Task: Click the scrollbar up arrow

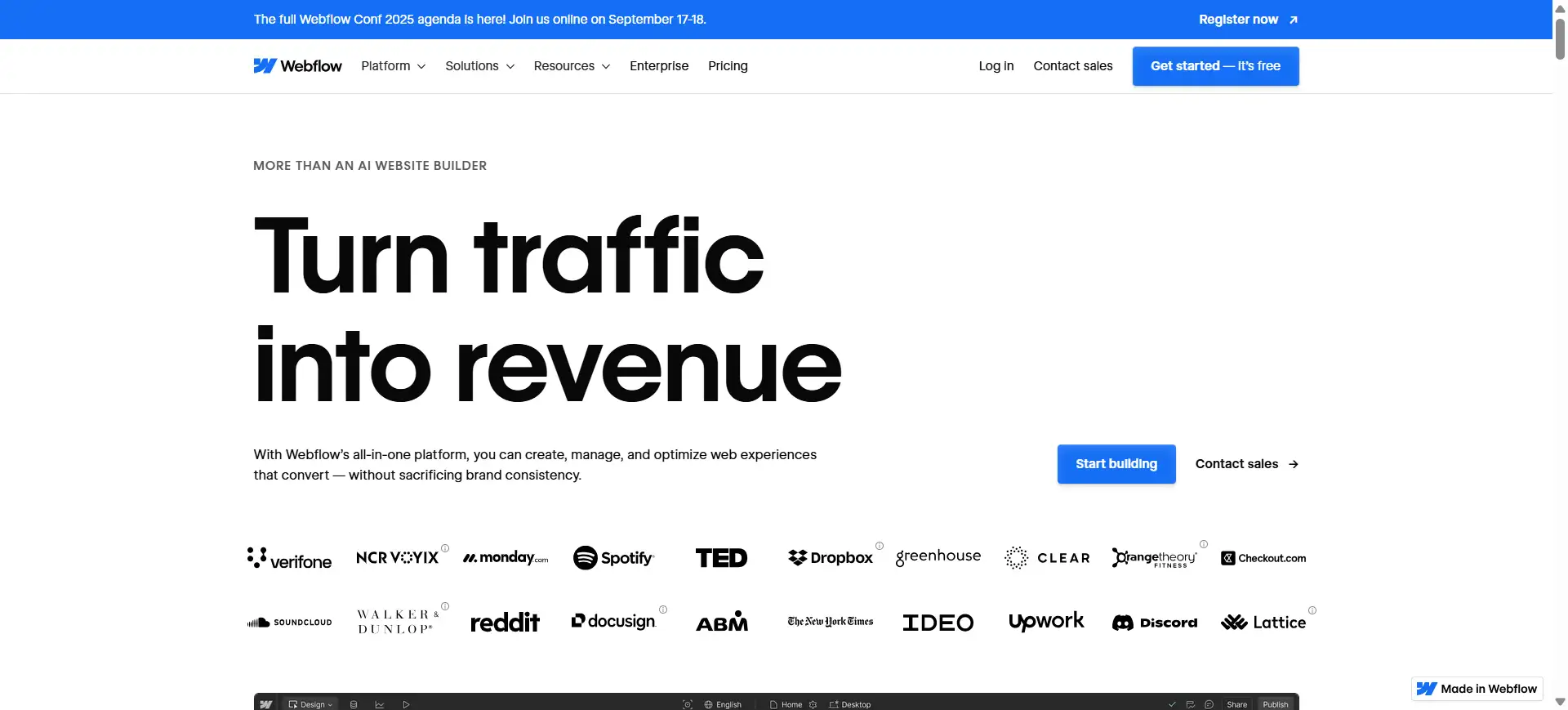Action: click(1560, 7)
